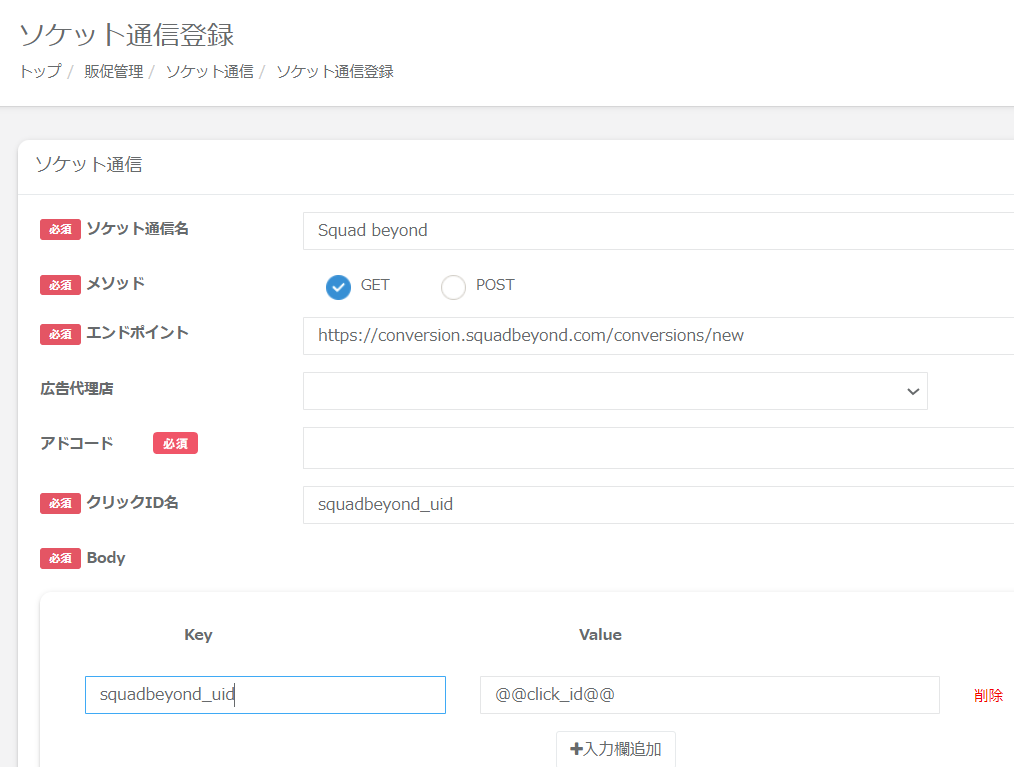Click the required badge beside ソケット通信名
This screenshot has height=767, width=1014.
click(x=60, y=229)
